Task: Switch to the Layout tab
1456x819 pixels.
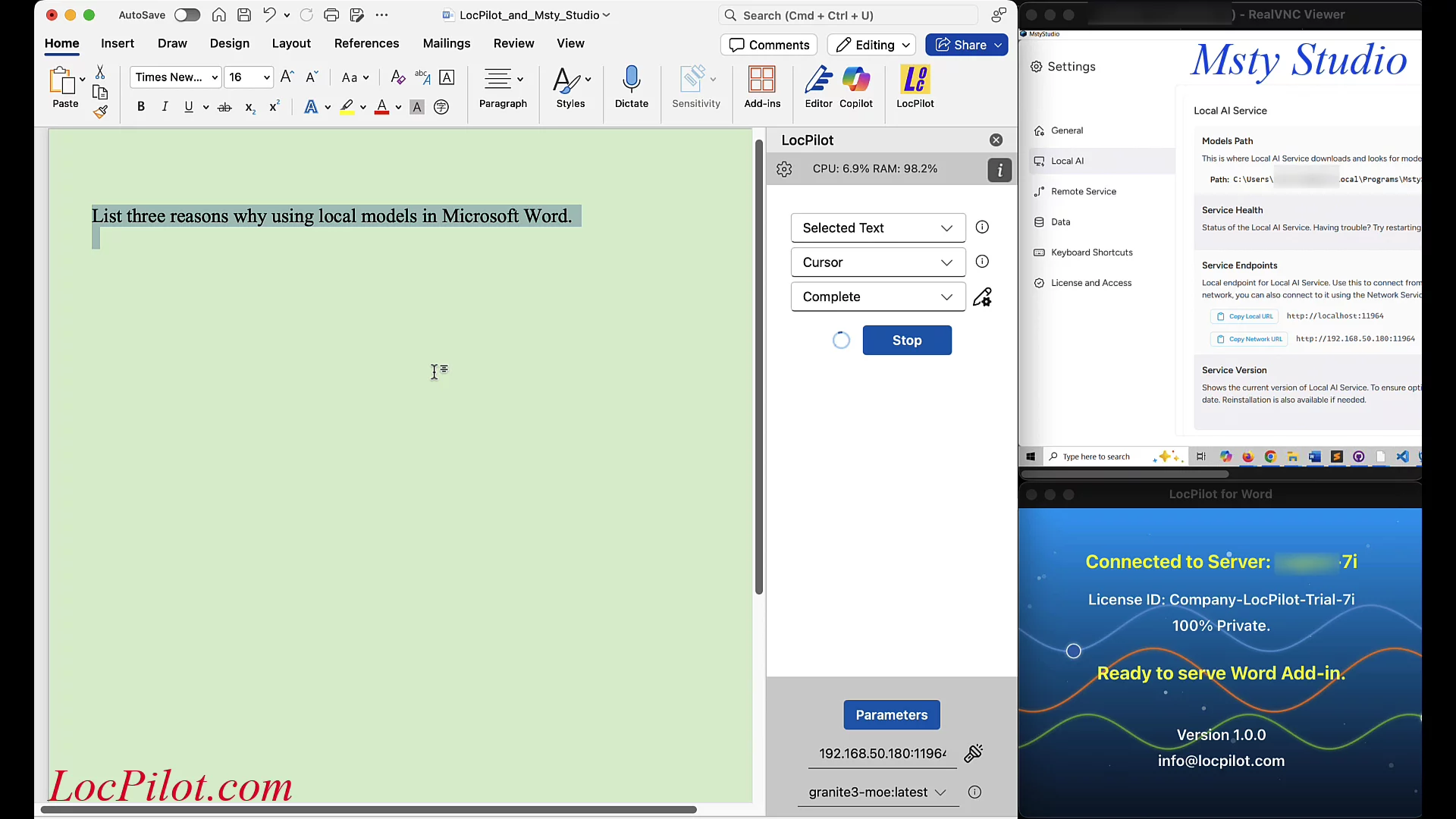Action: coord(291,43)
